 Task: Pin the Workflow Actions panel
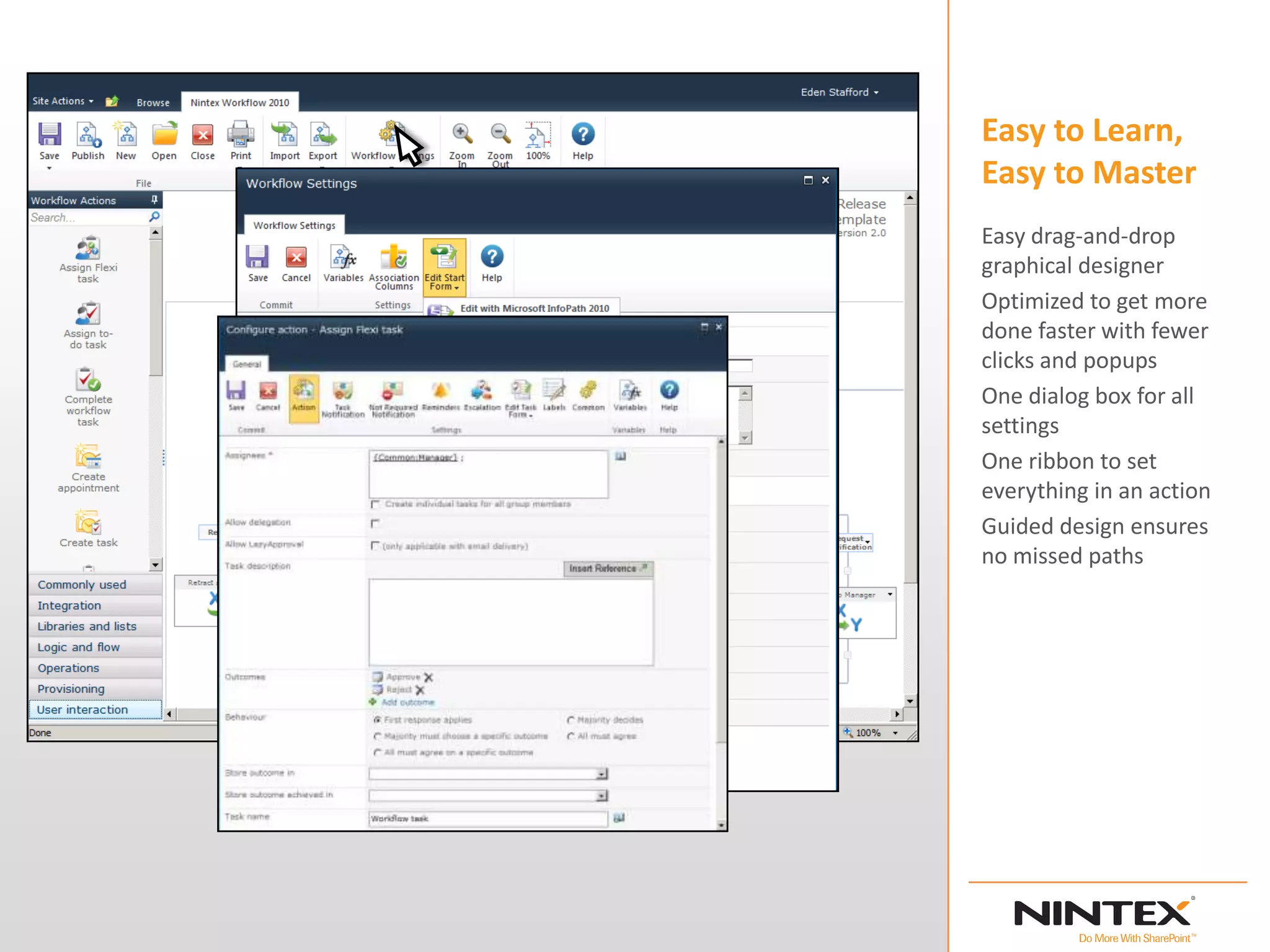point(154,200)
